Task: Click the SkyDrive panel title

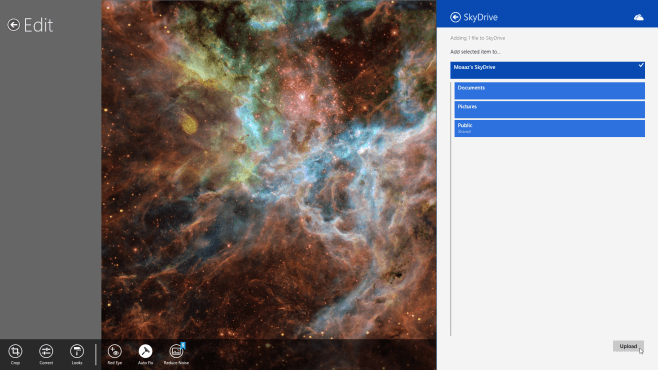Action: (480, 17)
